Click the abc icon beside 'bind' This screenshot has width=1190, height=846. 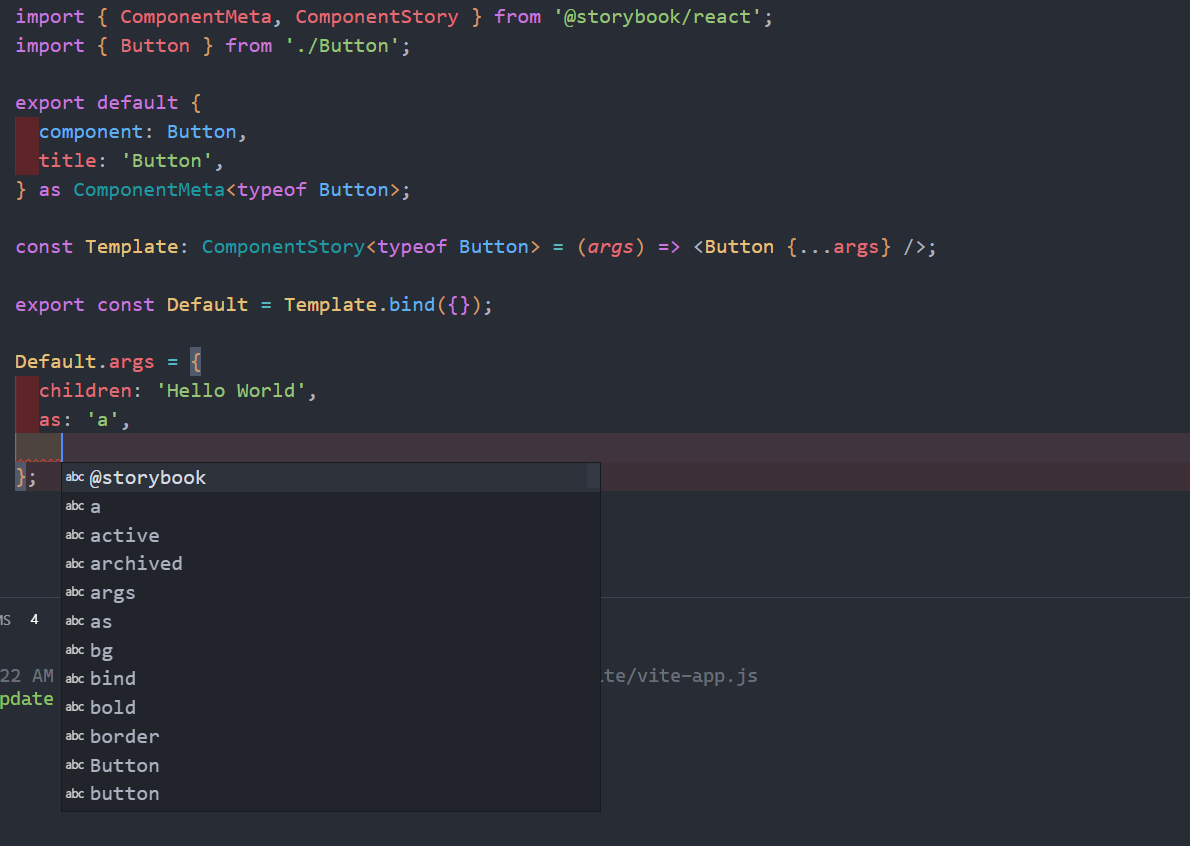pyautogui.click(x=74, y=678)
